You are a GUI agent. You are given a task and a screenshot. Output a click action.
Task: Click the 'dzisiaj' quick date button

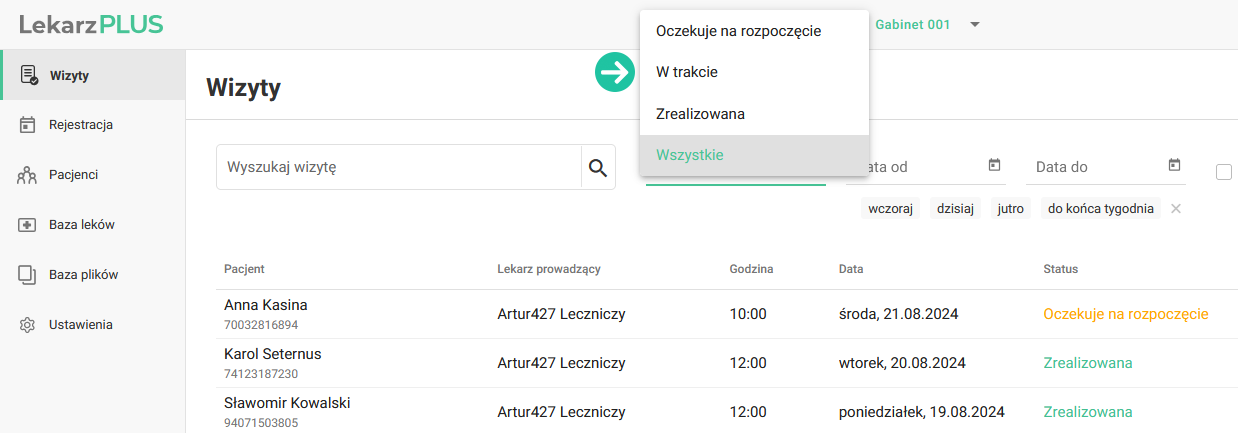(x=957, y=209)
